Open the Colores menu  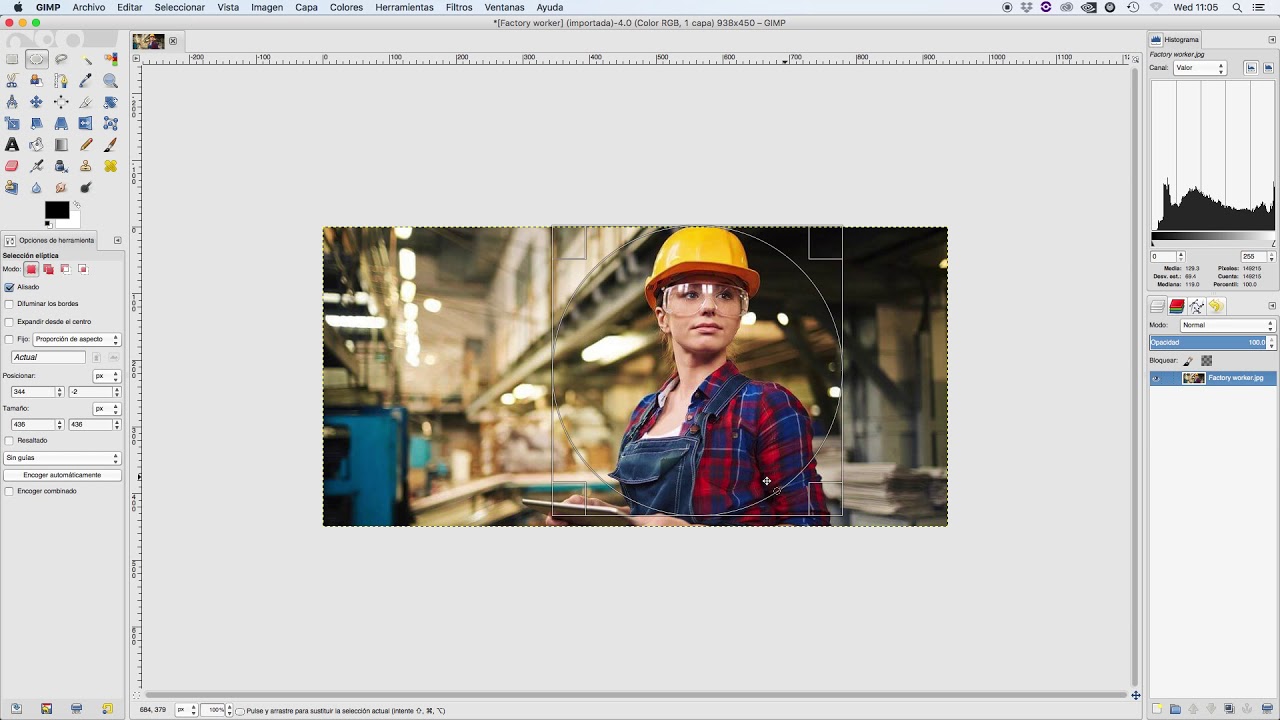click(x=346, y=7)
